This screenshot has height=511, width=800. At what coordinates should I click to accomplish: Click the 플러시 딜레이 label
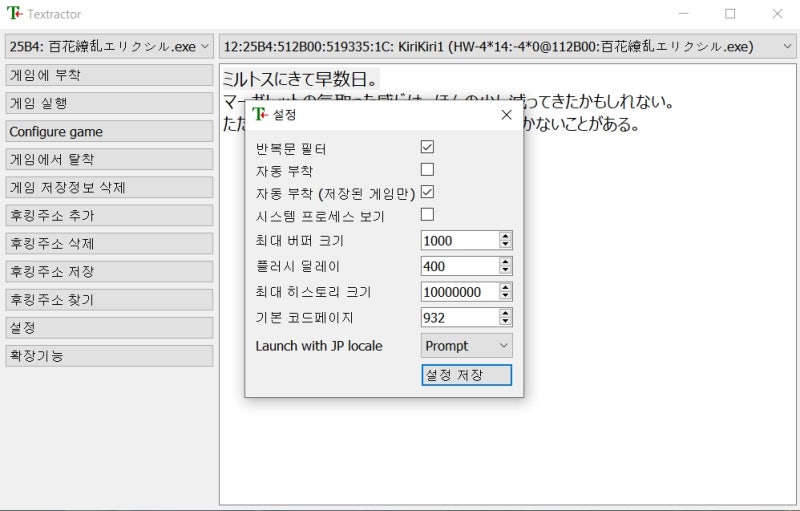297,266
